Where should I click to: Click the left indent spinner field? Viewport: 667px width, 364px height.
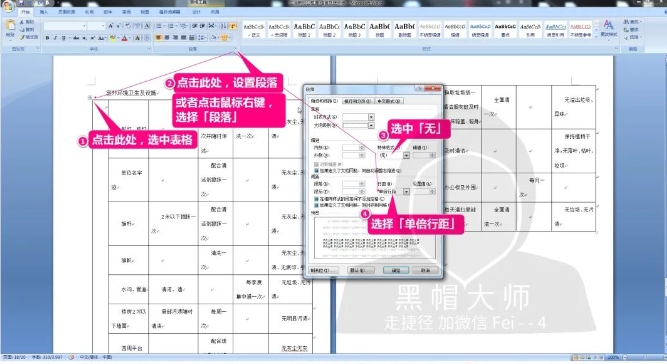click(x=353, y=148)
